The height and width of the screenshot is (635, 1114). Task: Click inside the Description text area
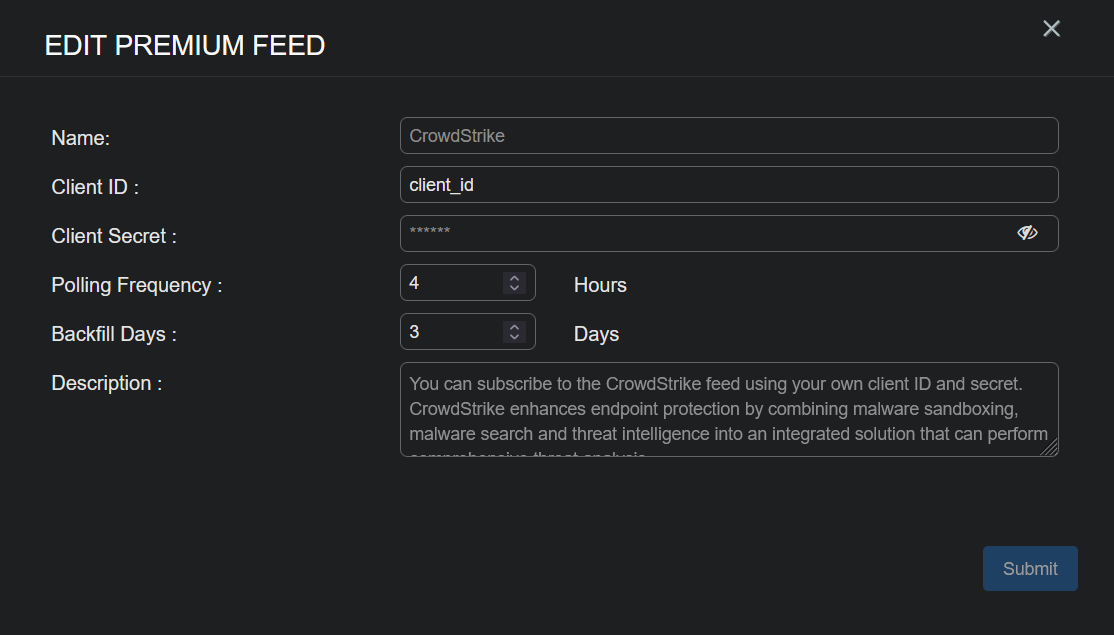[x=728, y=409]
